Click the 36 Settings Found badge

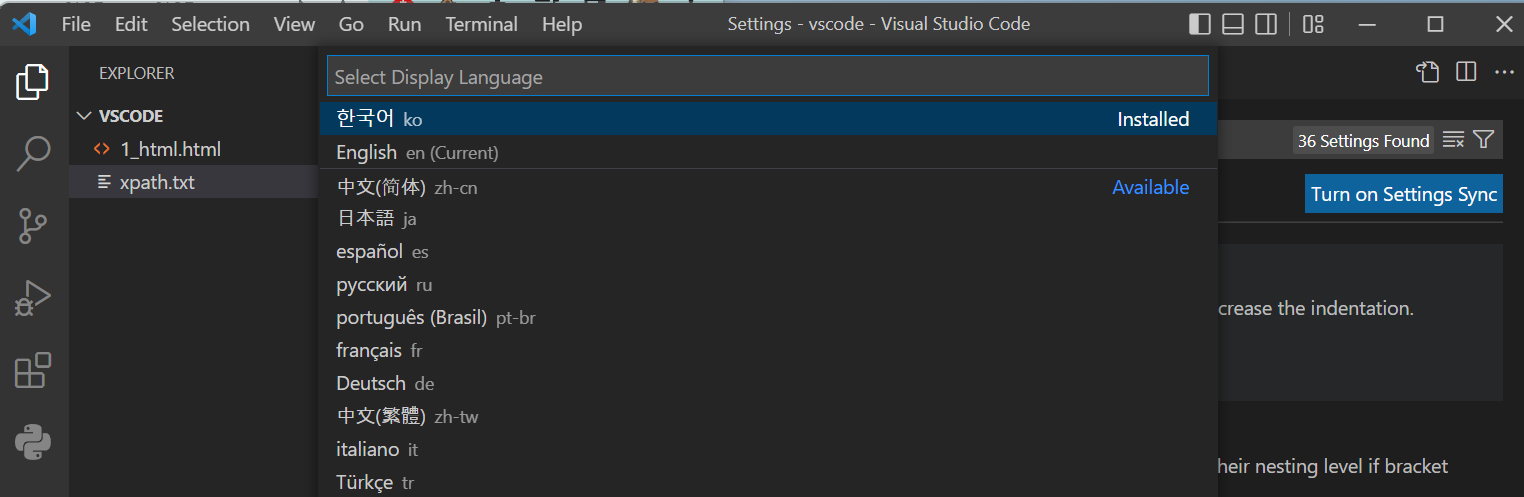coord(1363,141)
